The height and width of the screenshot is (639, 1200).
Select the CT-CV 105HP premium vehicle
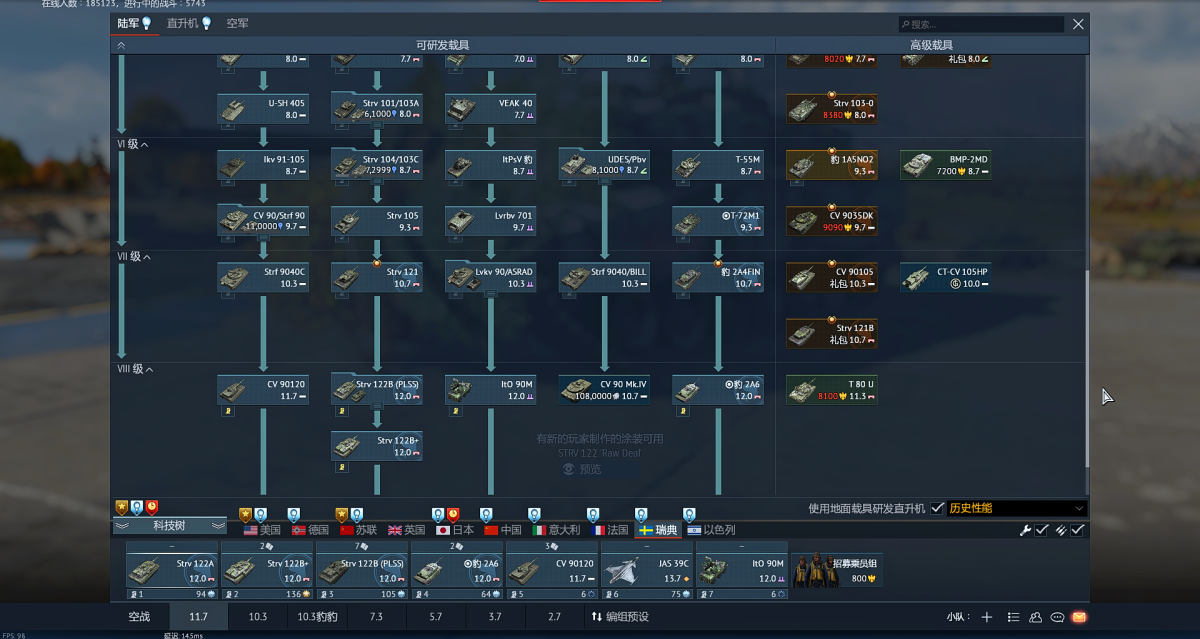pyautogui.click(x=946, y=277)
